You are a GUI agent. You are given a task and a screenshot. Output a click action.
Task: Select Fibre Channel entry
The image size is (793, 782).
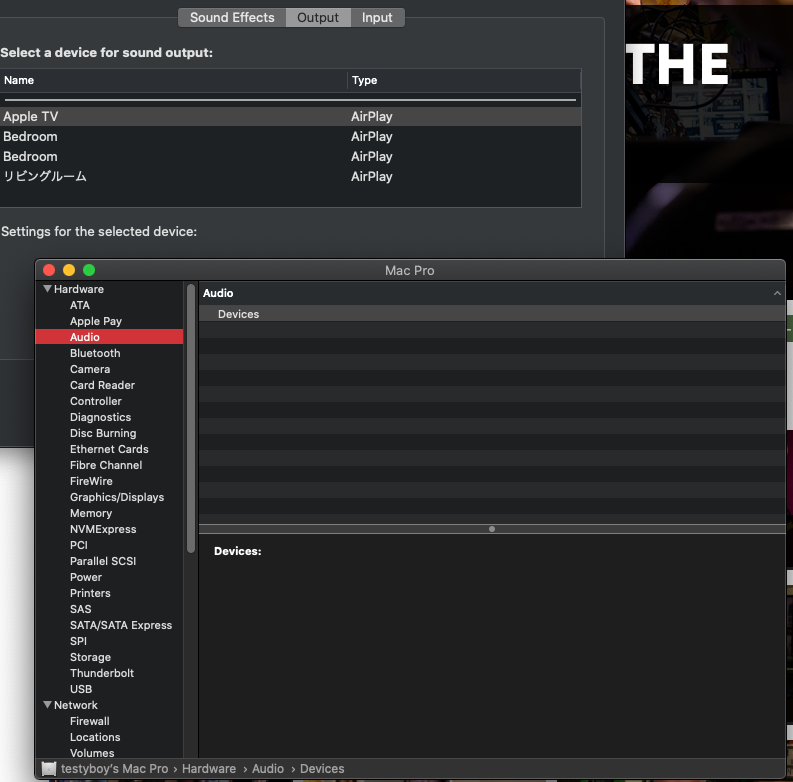pyautogui.click(x=106, y=465)
